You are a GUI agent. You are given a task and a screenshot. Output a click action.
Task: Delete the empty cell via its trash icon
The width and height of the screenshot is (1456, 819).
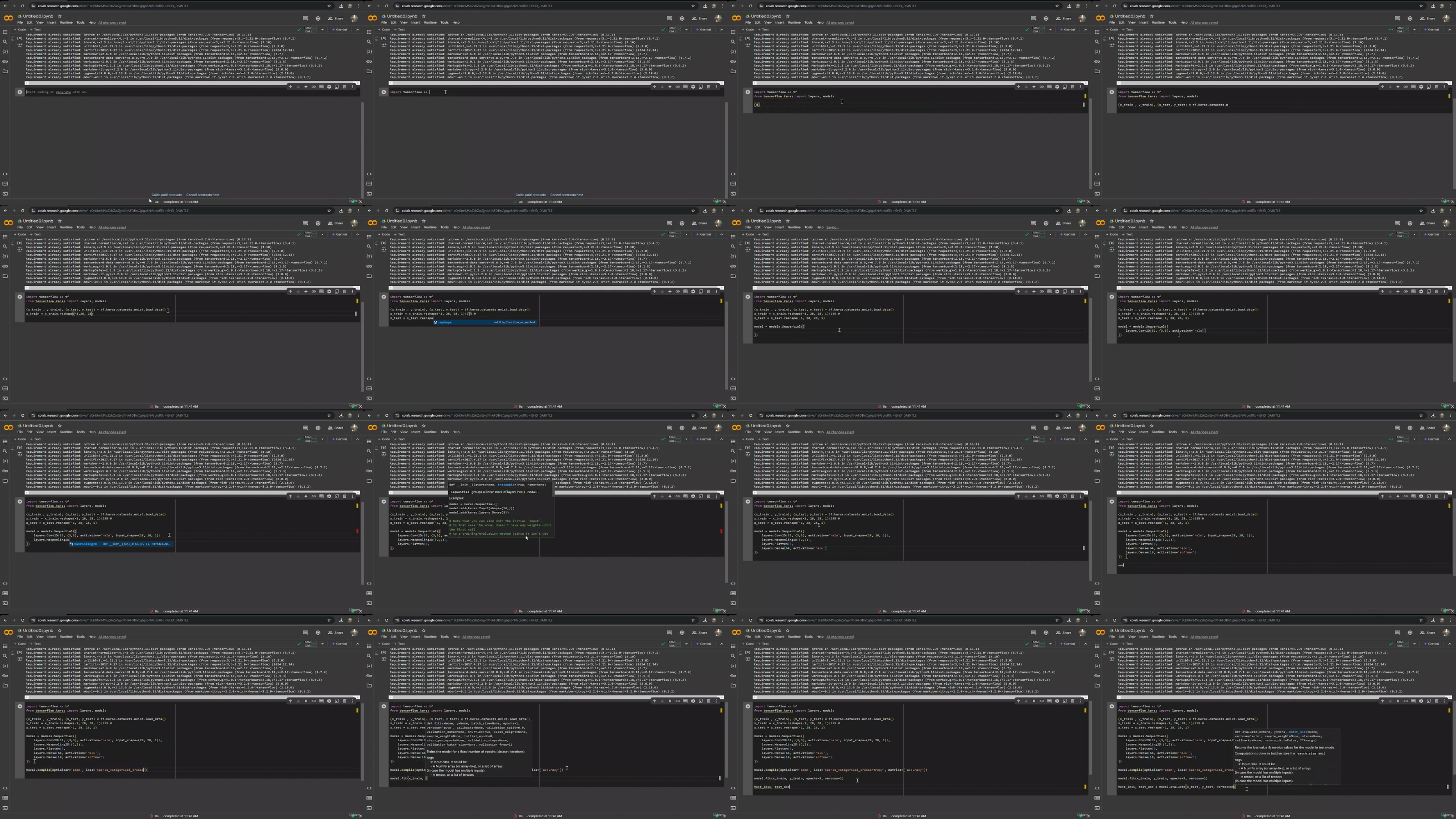(x=344, y=86)
